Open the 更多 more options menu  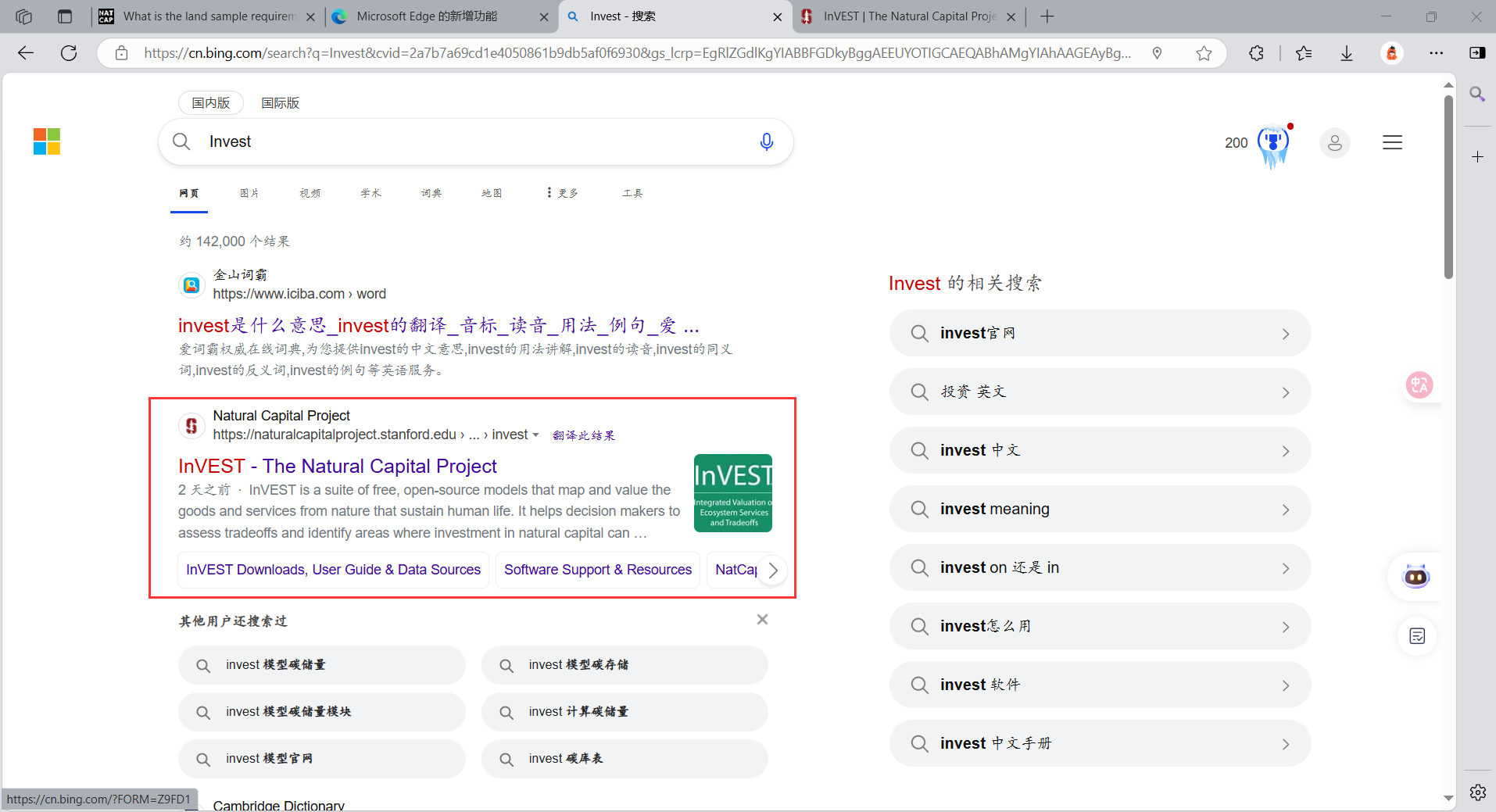563,193
